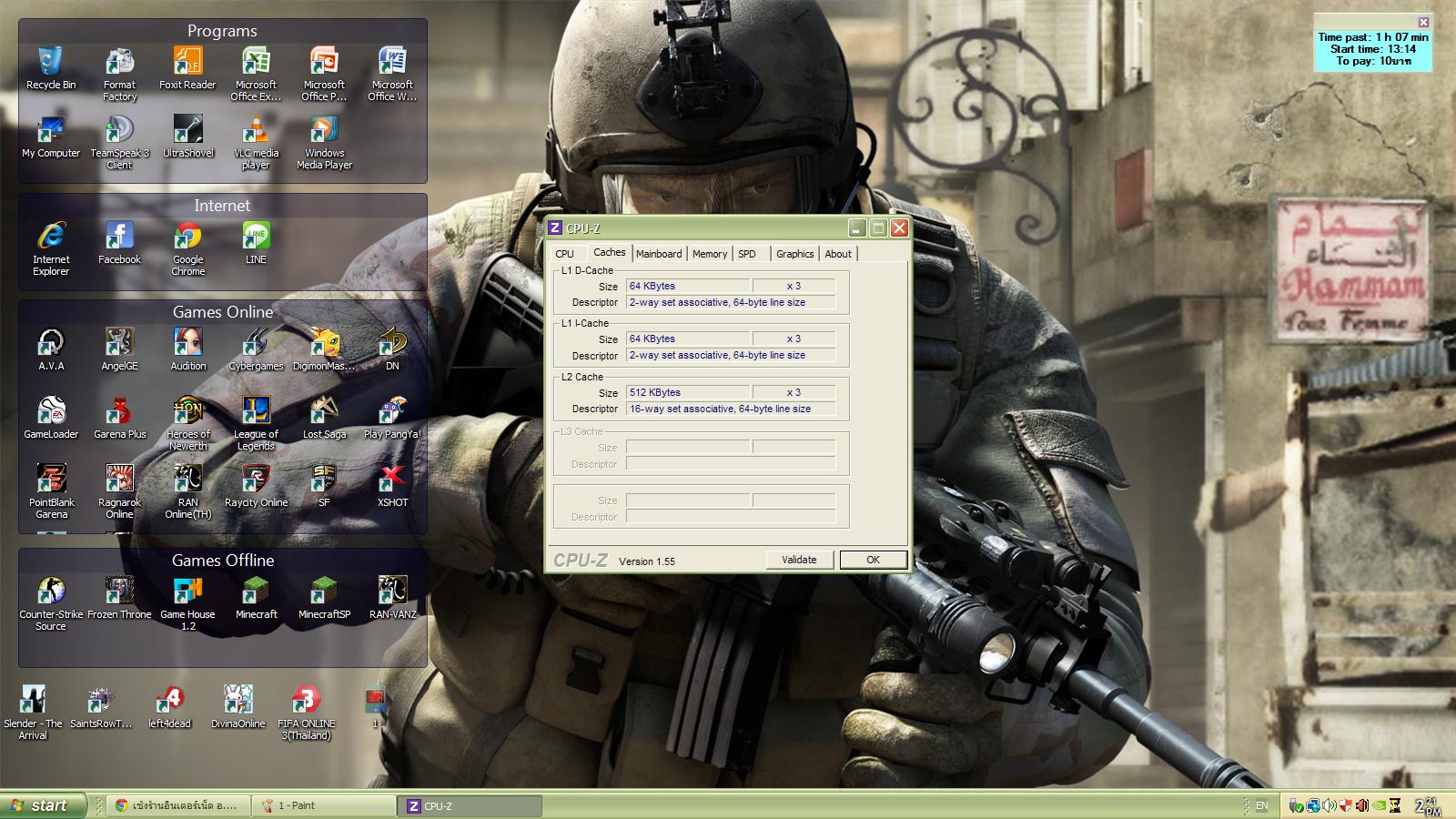Select the Cybergames desktop icon

coord(256,349)
